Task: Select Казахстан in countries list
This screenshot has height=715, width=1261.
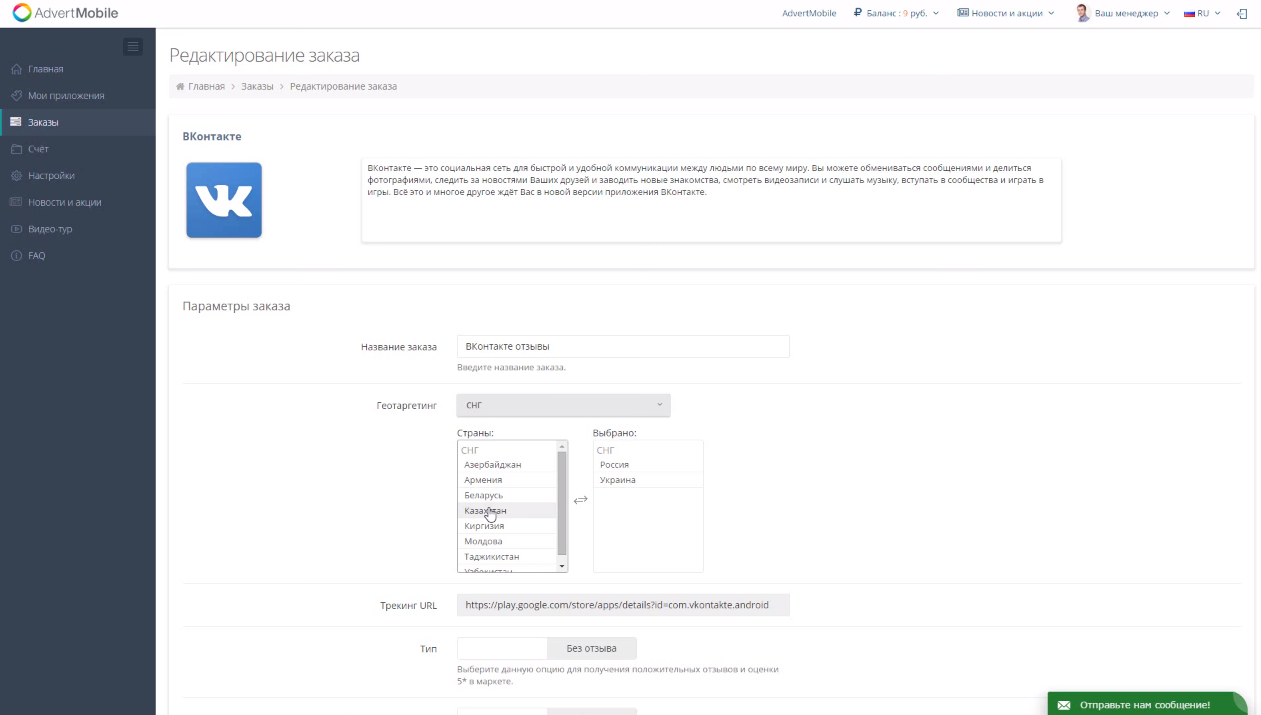Action: click(x=485, y=511)
